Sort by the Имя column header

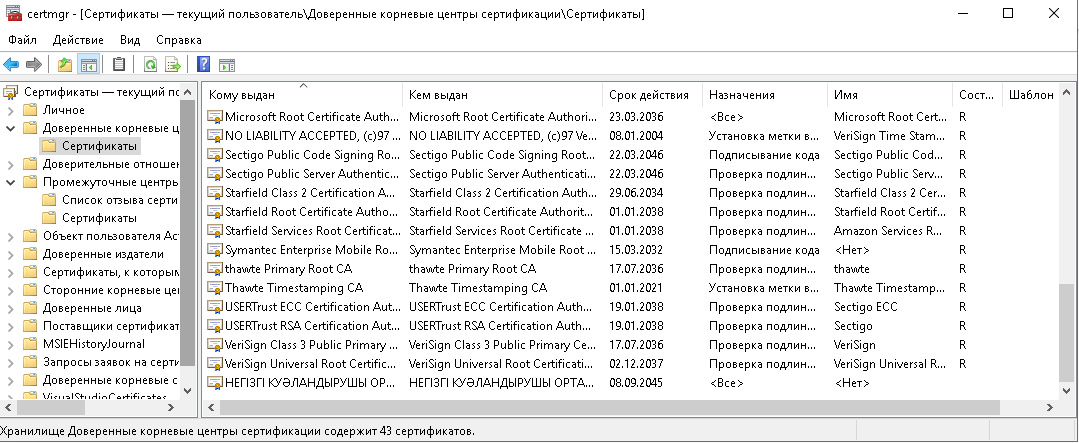pos(890,95)
